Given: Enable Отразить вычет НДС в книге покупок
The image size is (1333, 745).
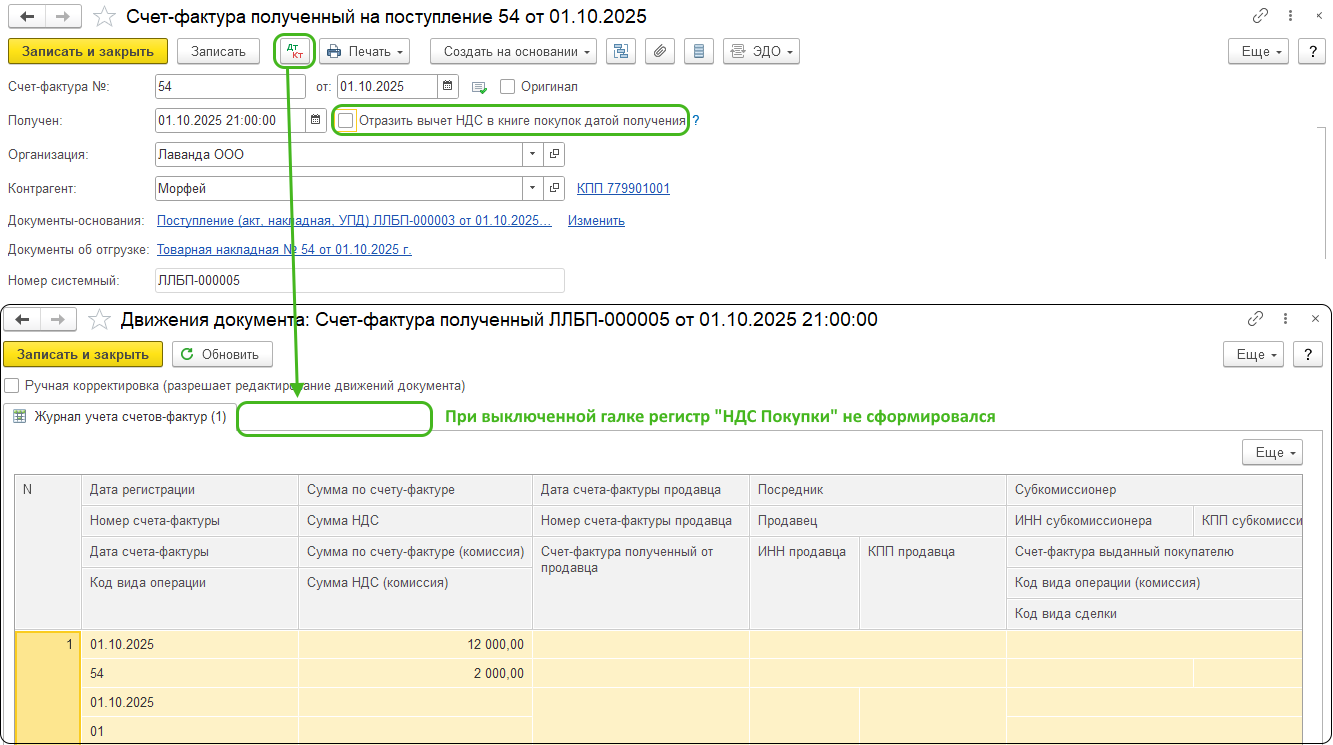Looking at the screenshot, I should click(346, 121).
